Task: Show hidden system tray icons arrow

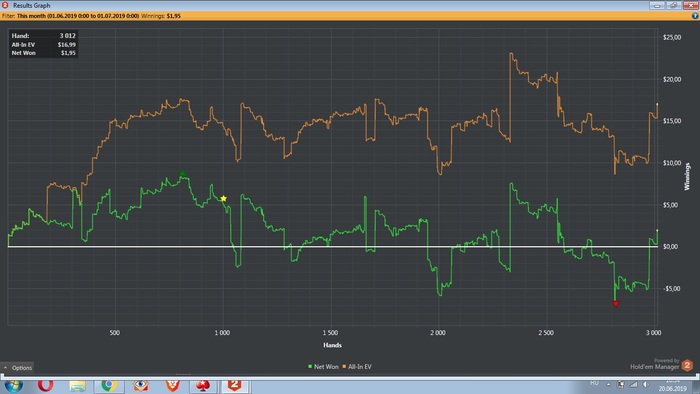Action: click(x=608, y=384)
